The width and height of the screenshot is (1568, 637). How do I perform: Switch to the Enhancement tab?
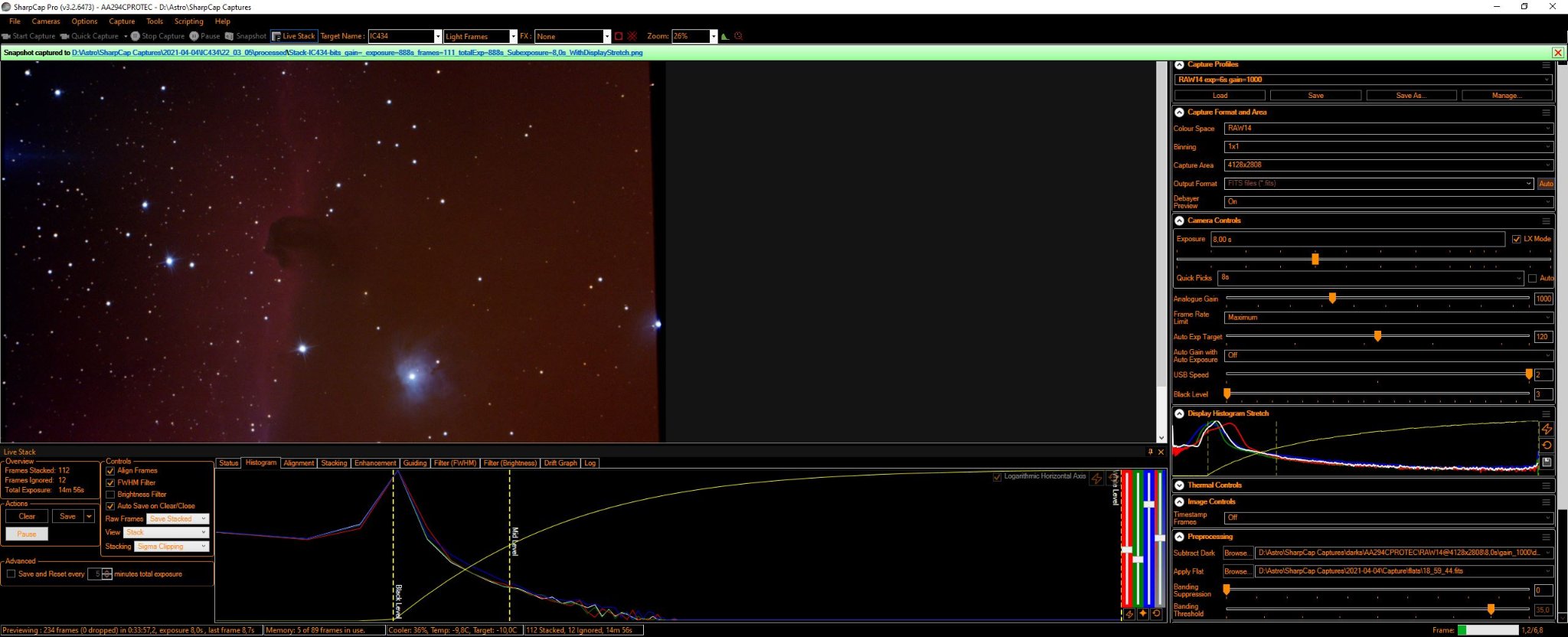pyautogui.click(x=375, y=463)
